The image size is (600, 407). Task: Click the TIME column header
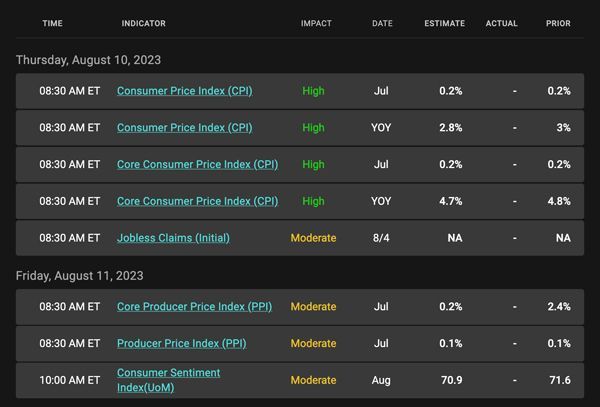[x=52, y=23]
